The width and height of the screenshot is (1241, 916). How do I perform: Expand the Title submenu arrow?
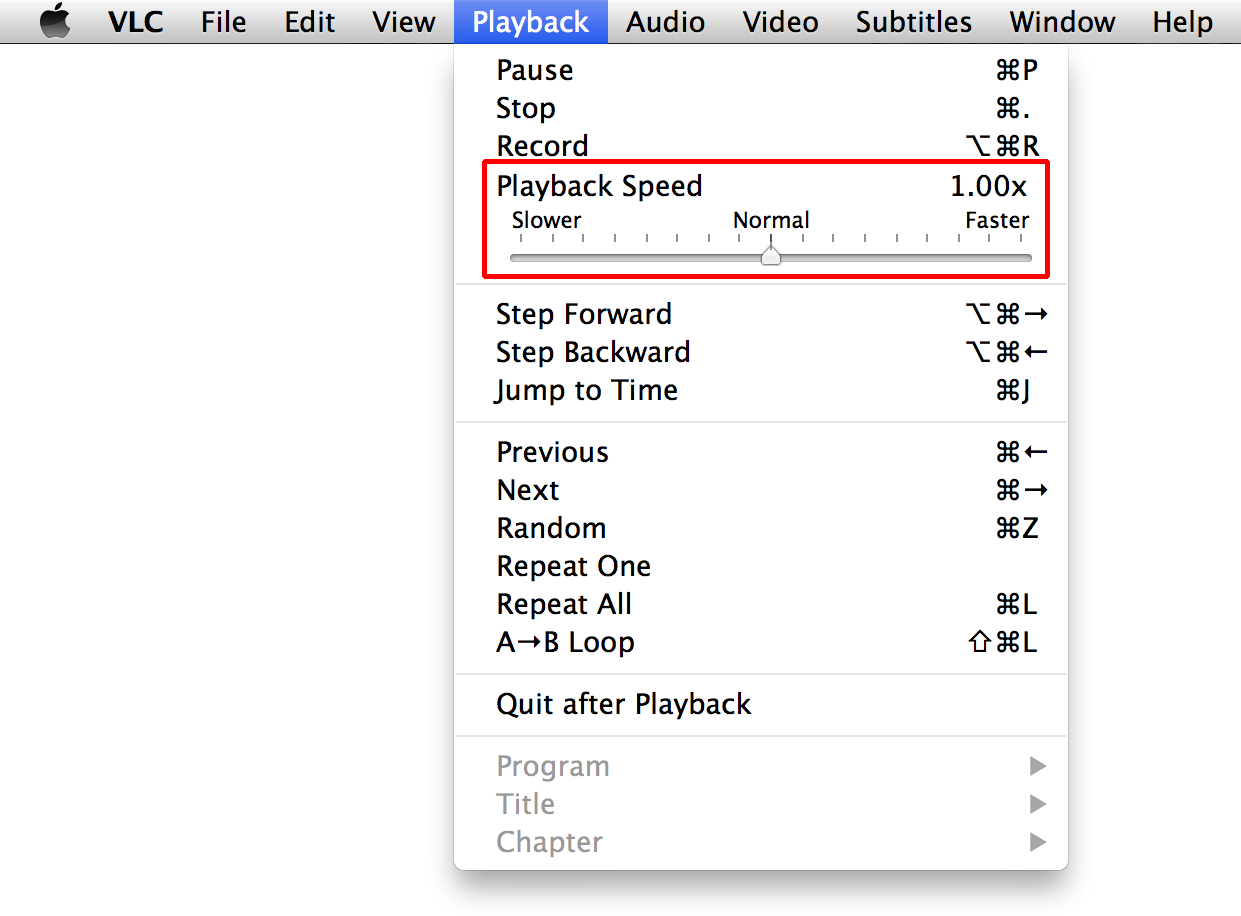coord(1037,803)
